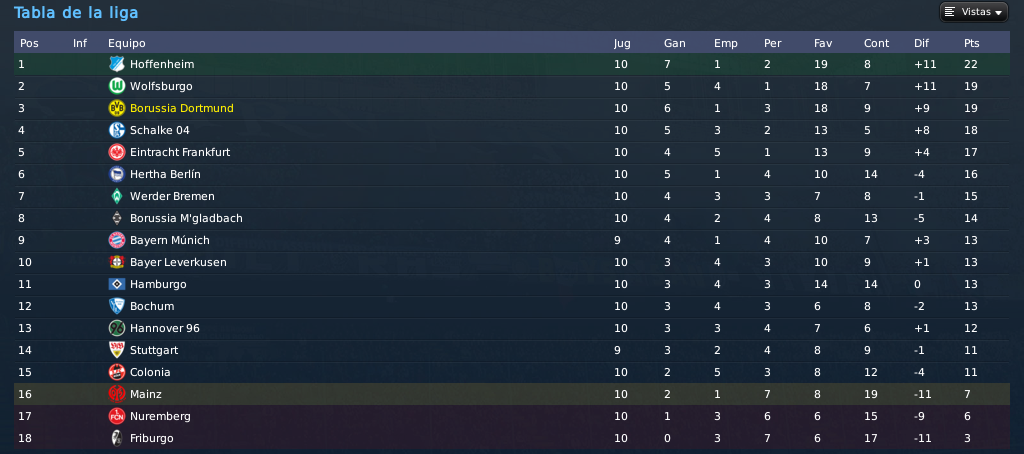Click the Hoffenheim club crest icon

[x=117, y=64]
